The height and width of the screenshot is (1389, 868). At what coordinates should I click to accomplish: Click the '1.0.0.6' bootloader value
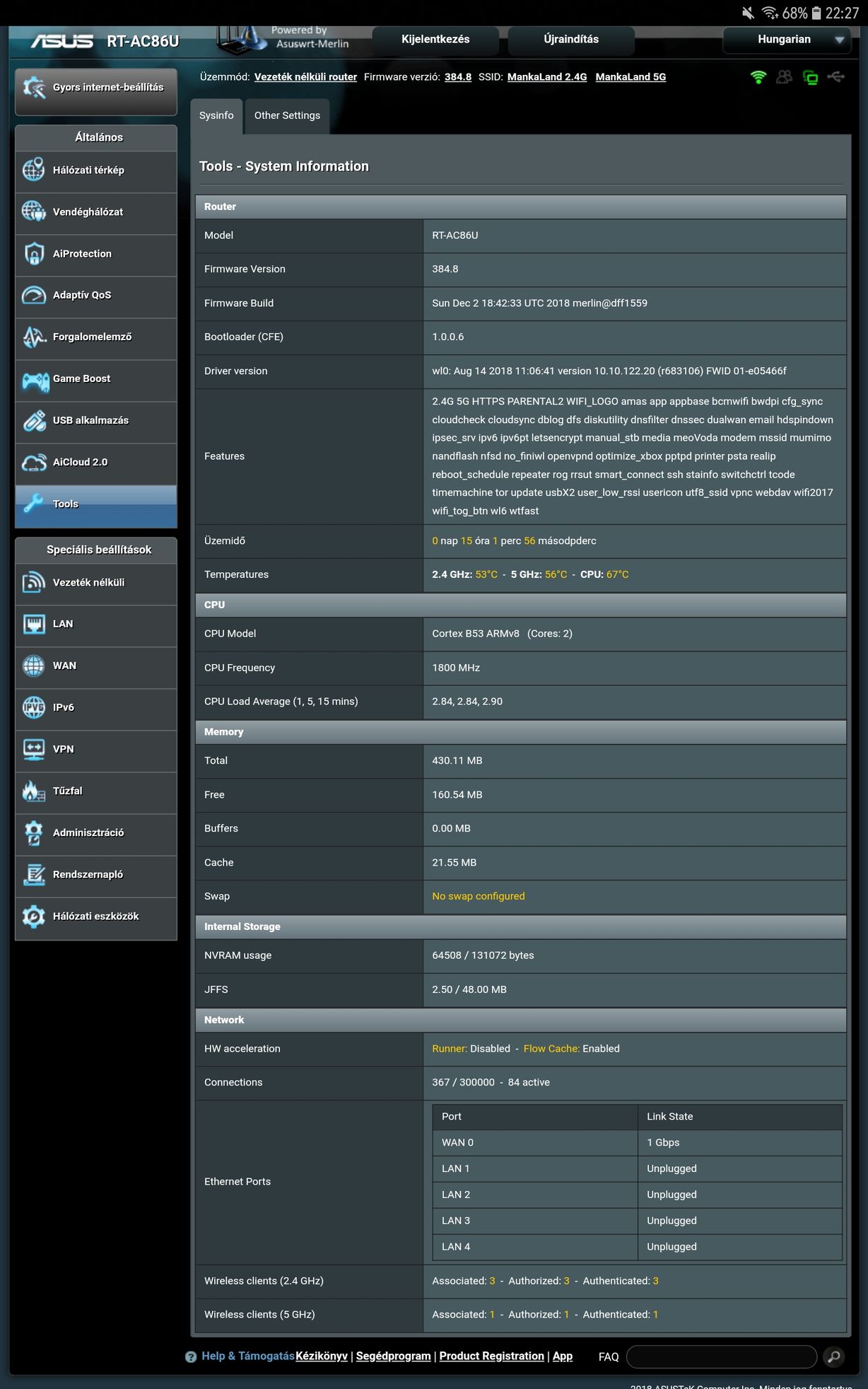tap(448, 337)
